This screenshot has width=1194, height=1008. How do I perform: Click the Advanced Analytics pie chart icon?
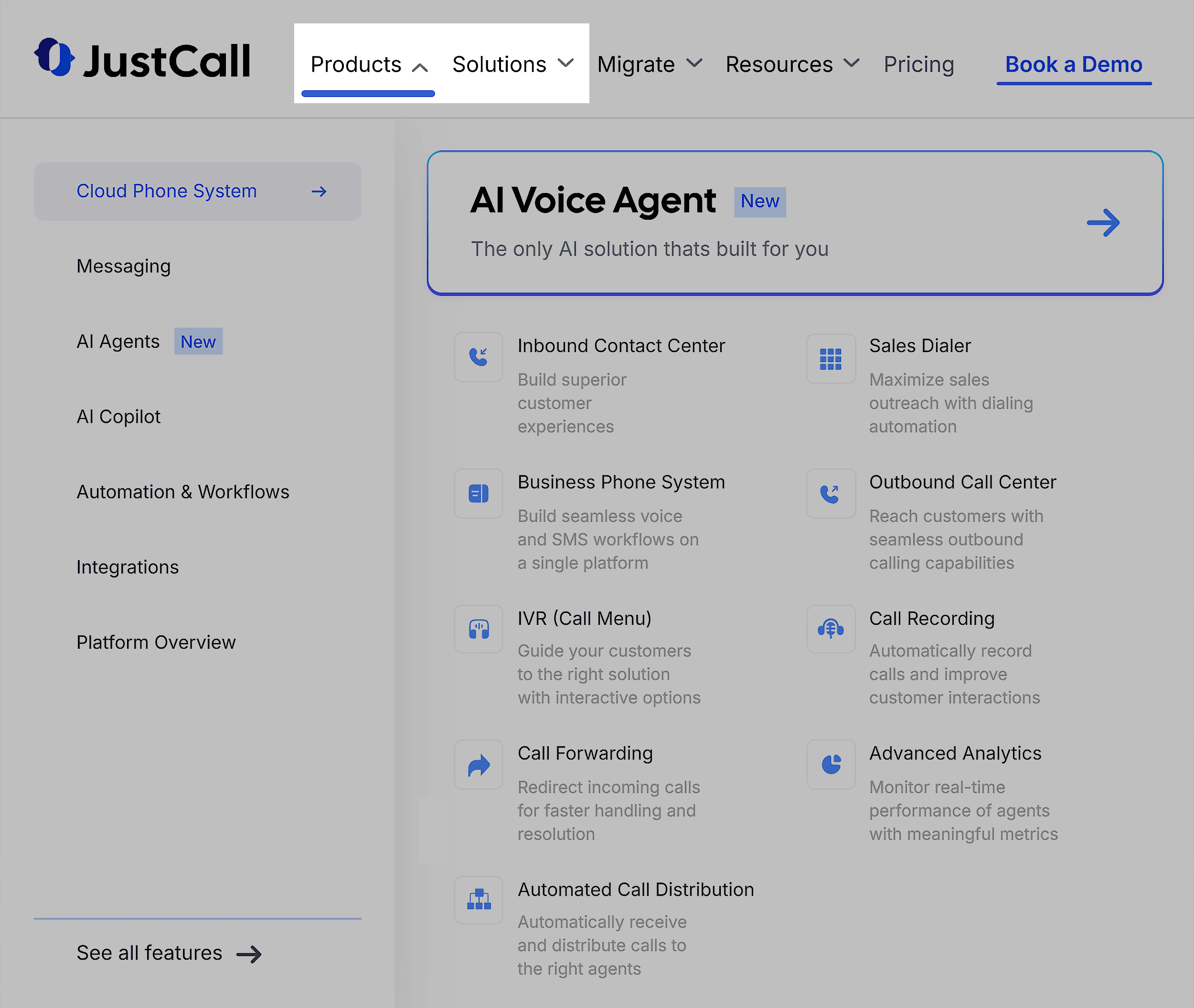coord(830,764)
